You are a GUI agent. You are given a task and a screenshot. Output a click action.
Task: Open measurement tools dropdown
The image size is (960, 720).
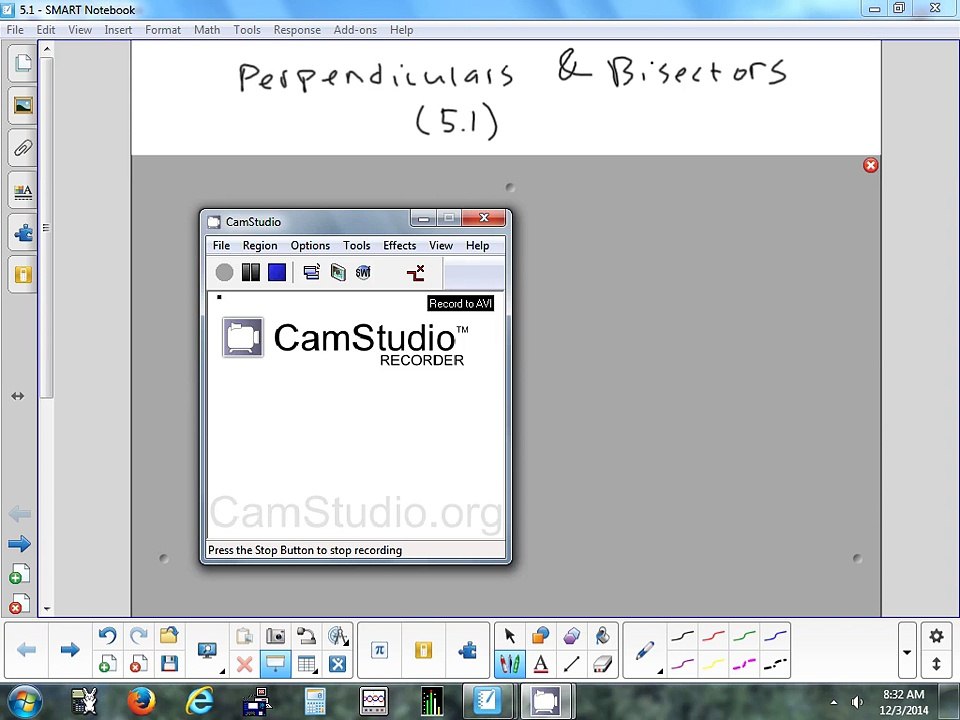point(337,636)
